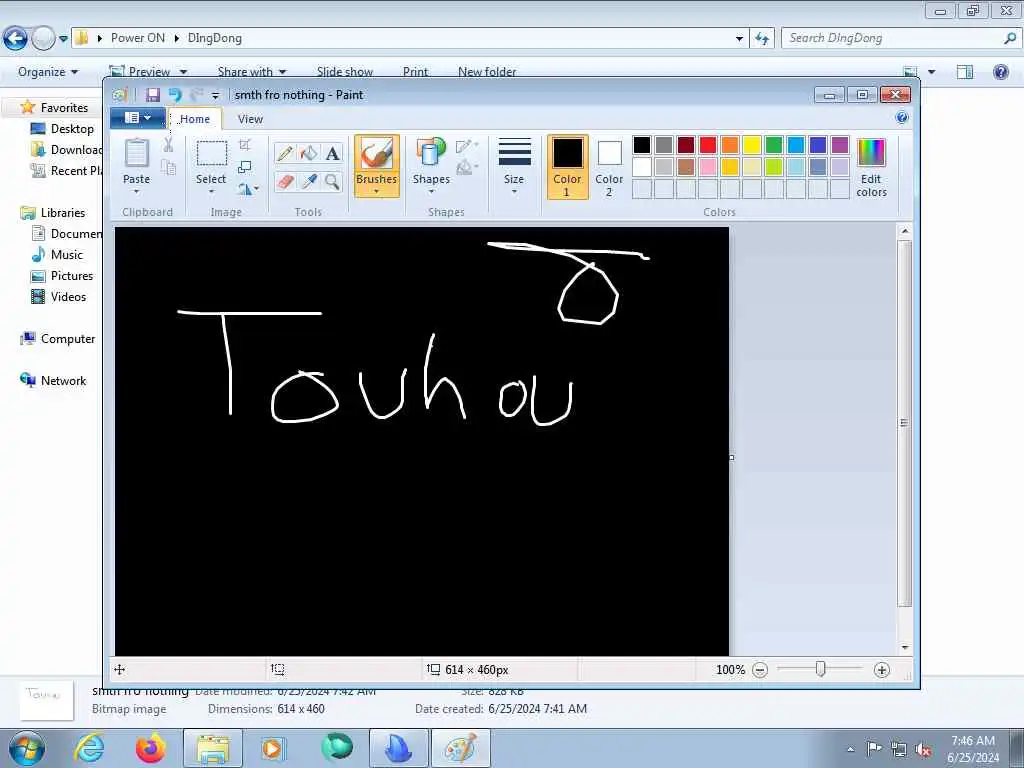1024x768 pixels.
Task: Click the Cut scissors icon
Action: click(x=168, y=144)
